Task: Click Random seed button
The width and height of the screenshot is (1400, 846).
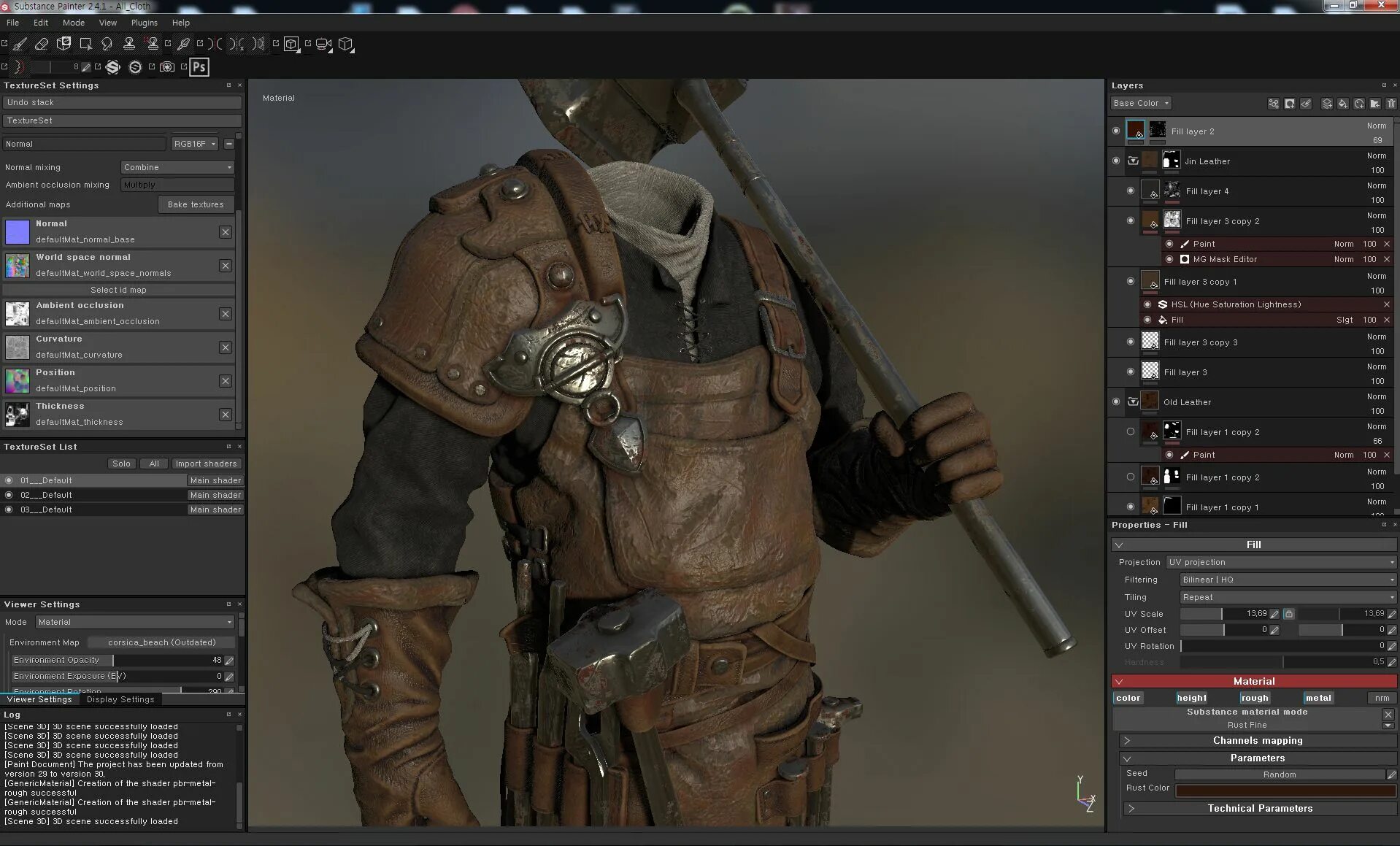Action: pos(1280,774)
